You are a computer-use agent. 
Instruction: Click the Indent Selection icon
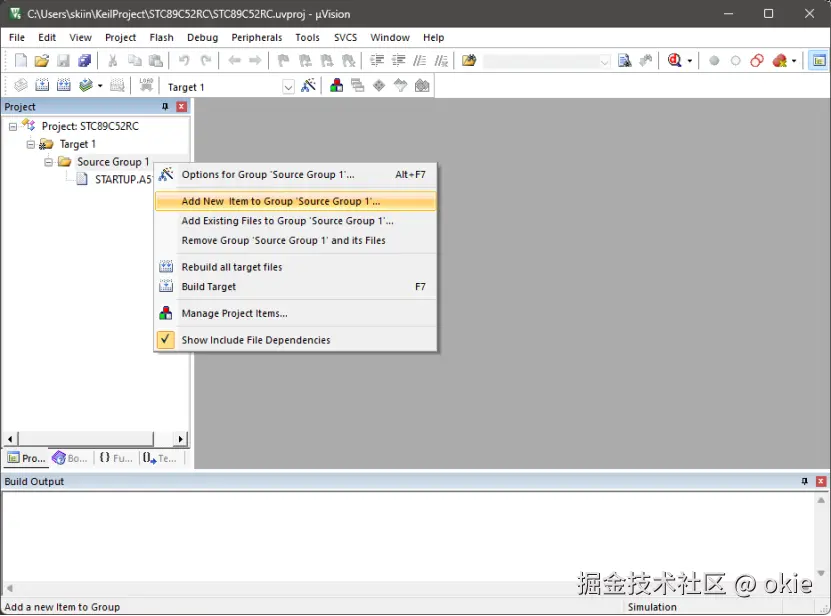pos(377,60)
